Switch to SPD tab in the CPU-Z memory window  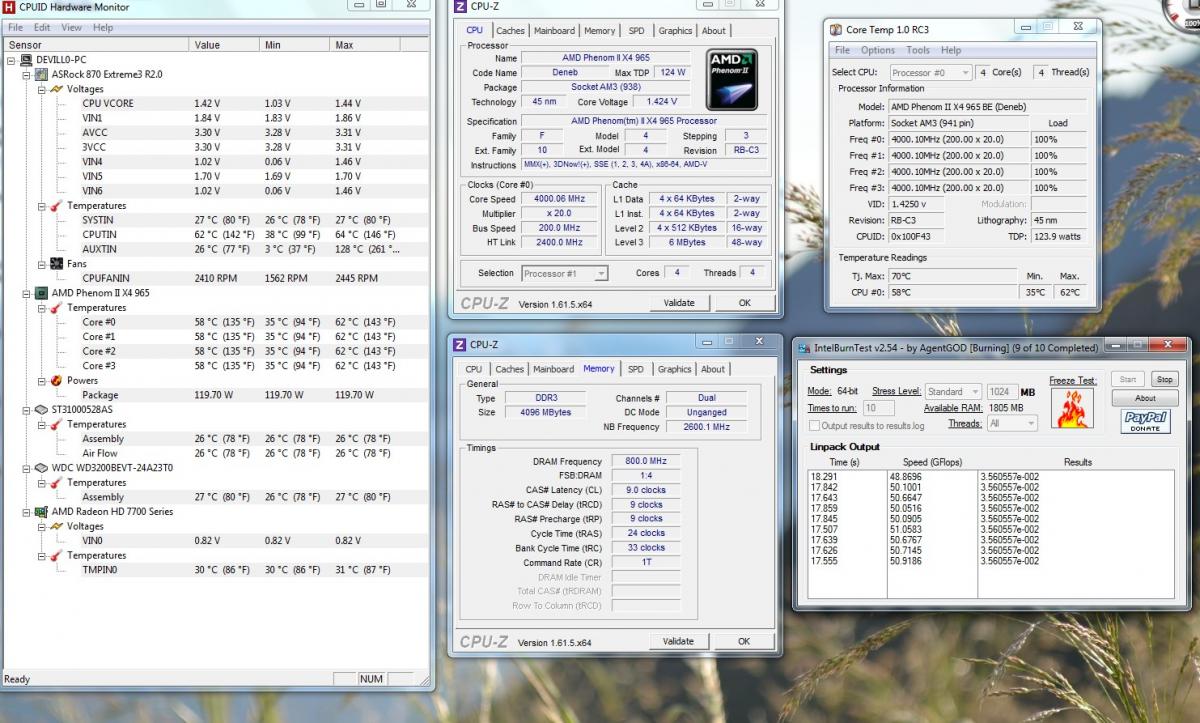[636, 369]
